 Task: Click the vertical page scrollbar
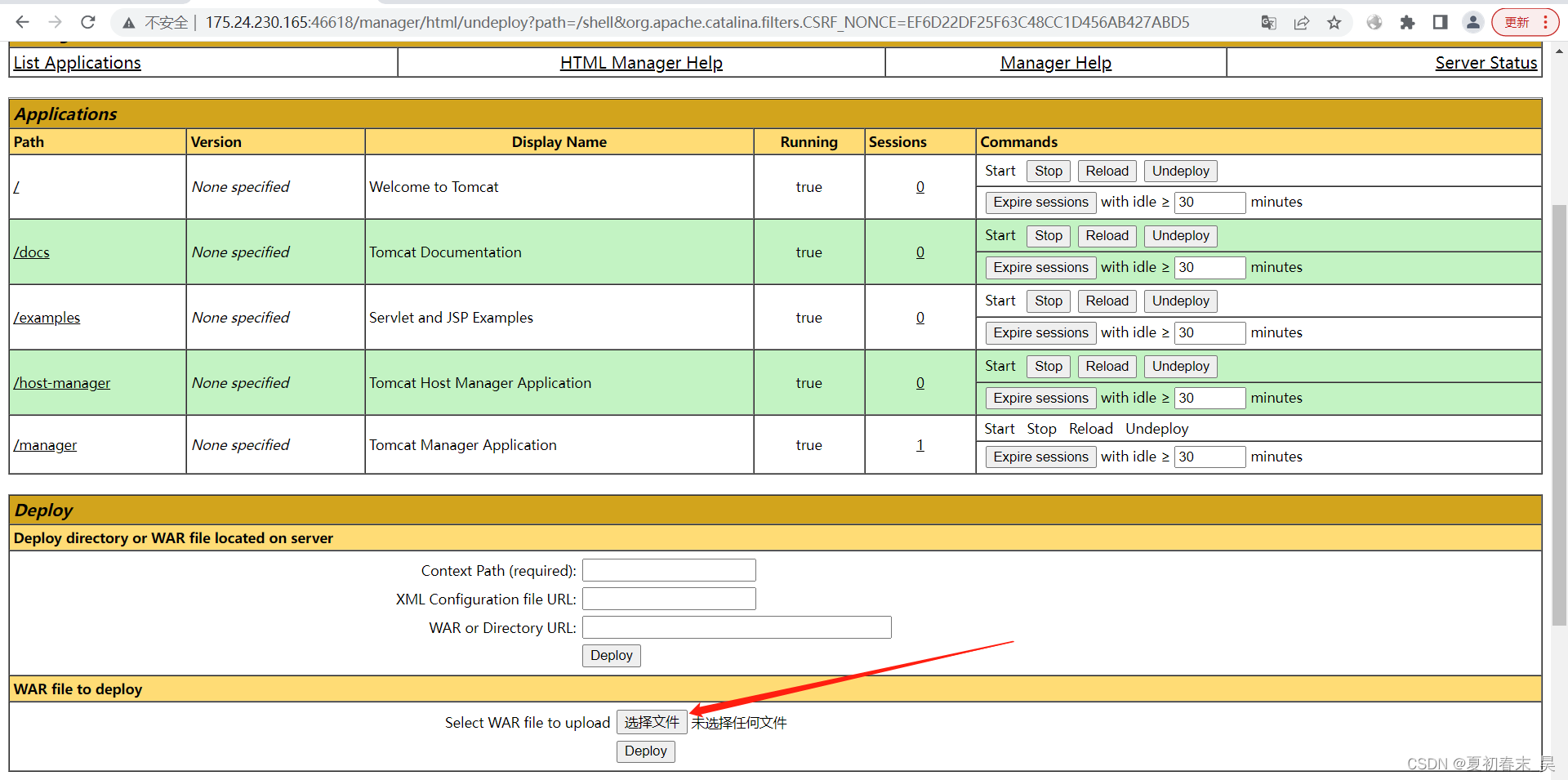1559,415
